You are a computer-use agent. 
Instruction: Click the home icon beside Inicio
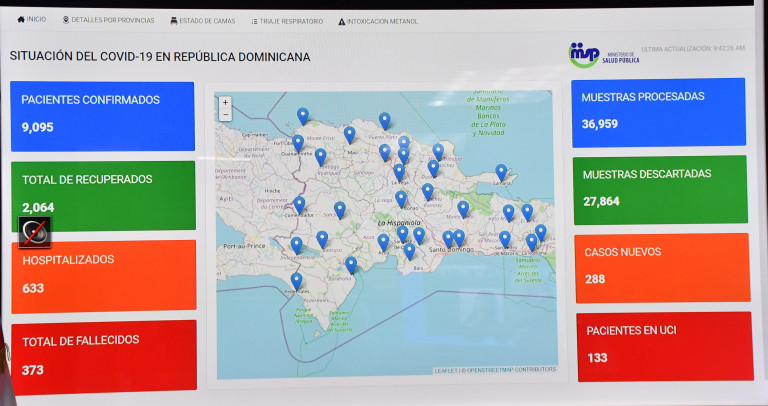point(21,20)
